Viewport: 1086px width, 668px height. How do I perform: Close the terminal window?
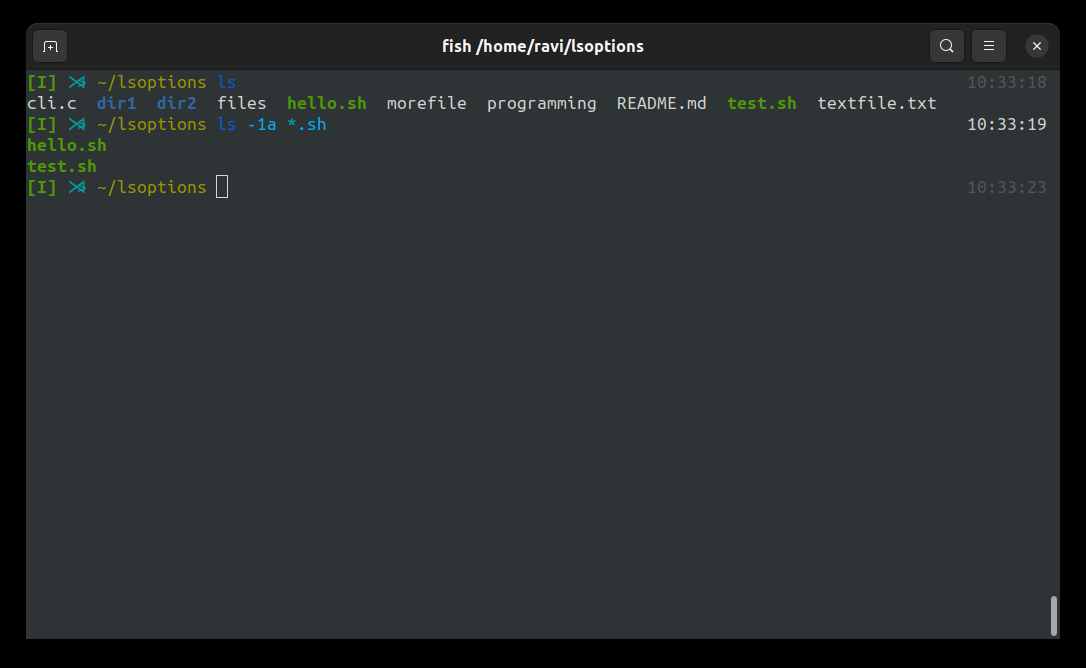coord(1037,46)
